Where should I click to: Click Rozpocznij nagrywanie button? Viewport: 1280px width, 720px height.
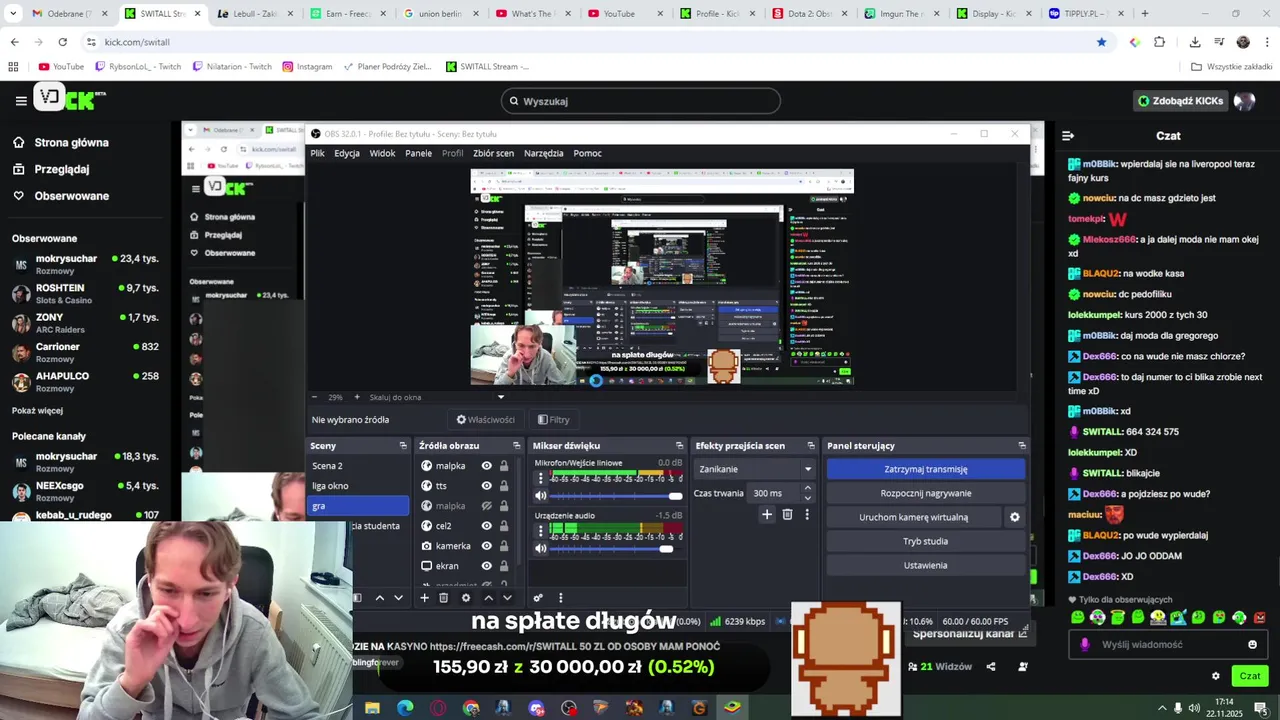926,493
